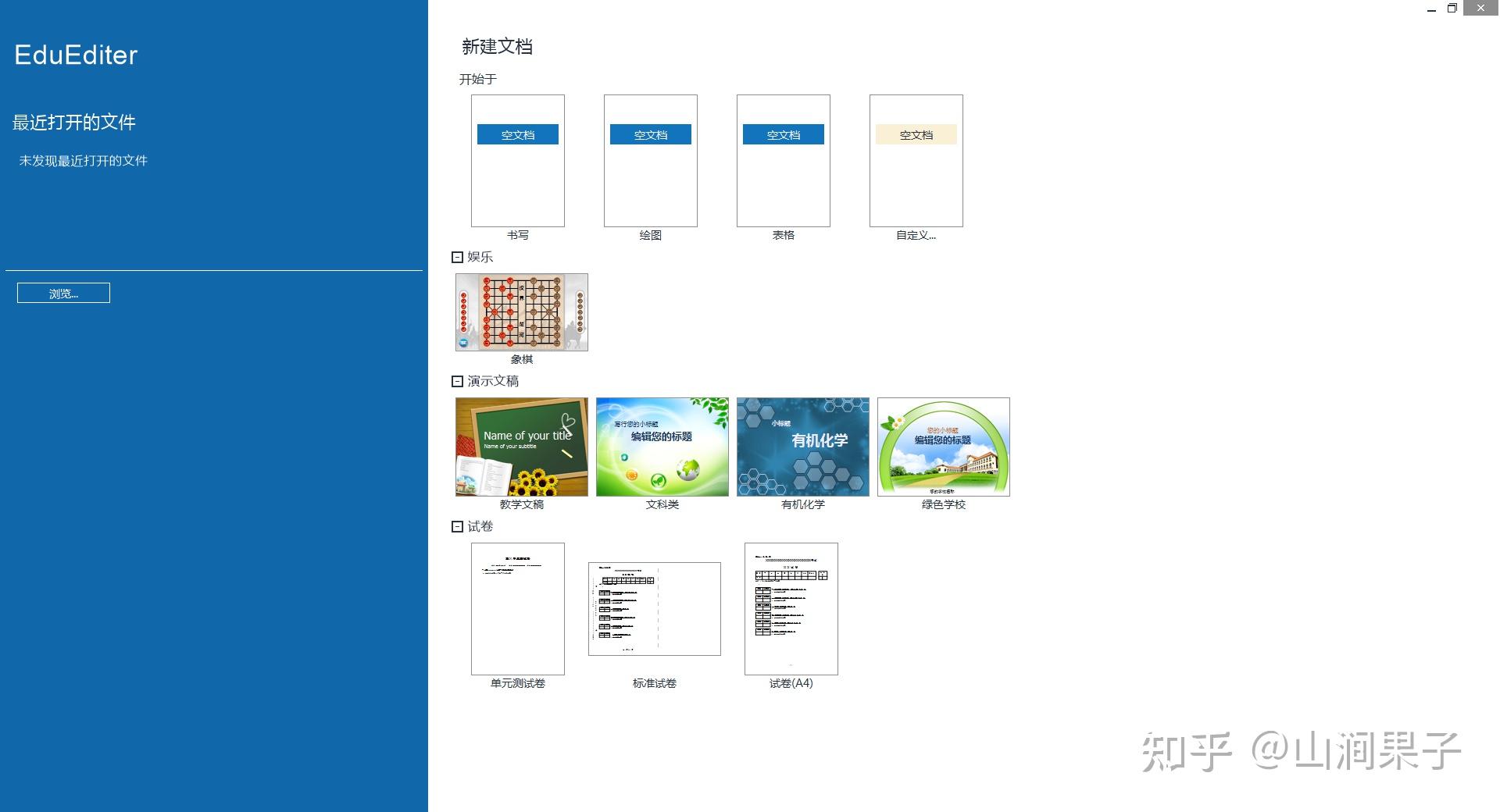
Task: Click the 浏览... button
Action: [63, 293]
